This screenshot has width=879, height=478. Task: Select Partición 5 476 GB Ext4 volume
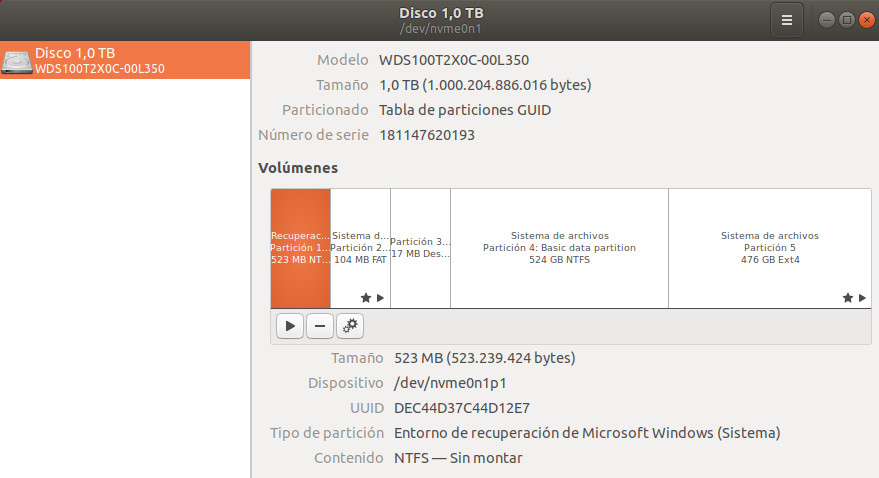[x=769, y=247]
